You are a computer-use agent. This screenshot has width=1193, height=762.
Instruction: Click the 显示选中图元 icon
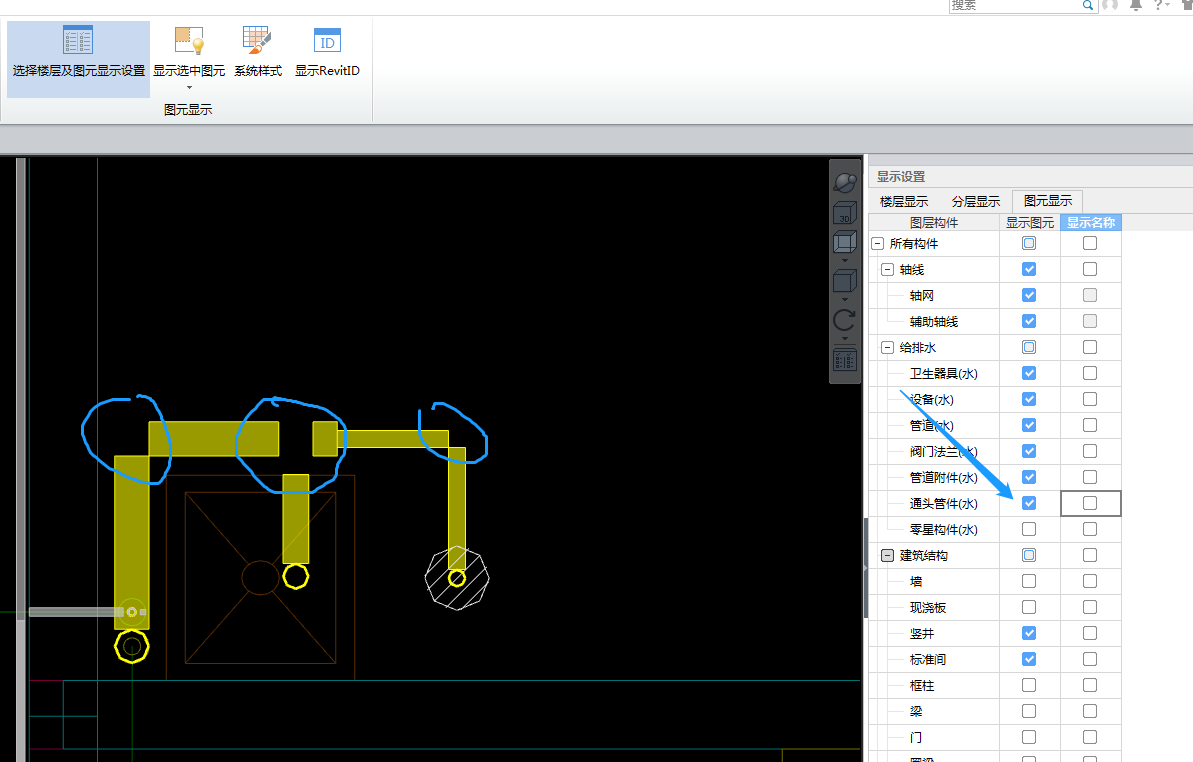[x=189, y=40]
